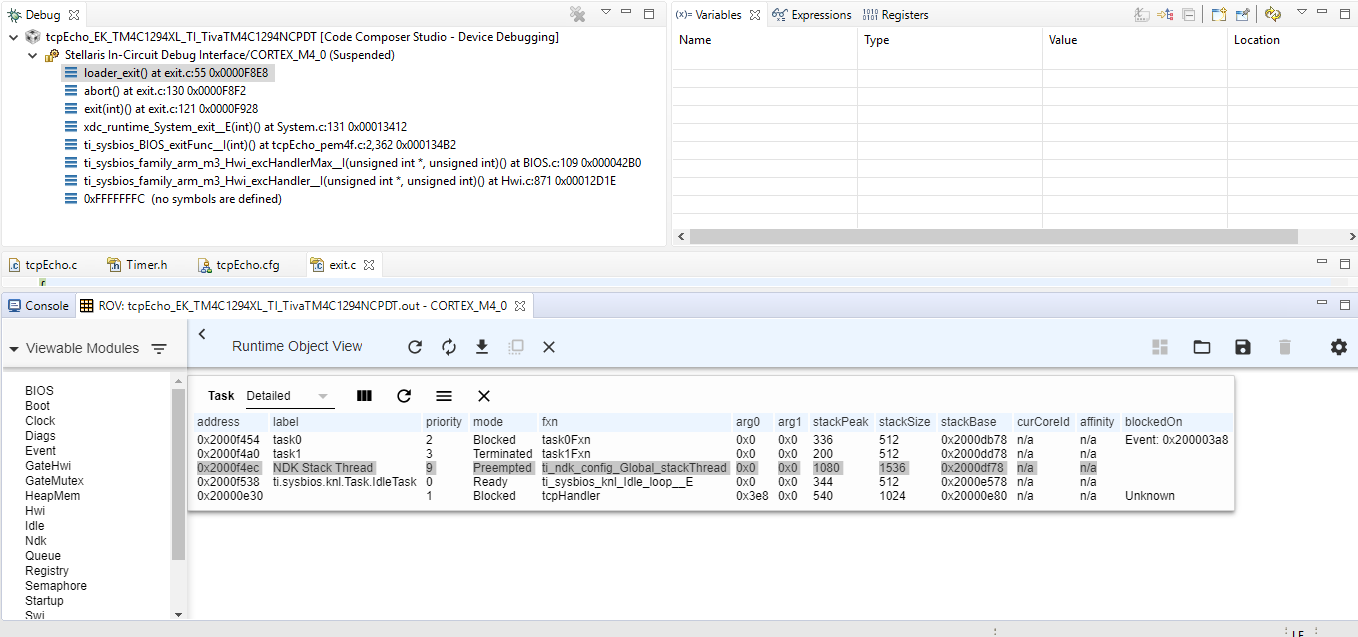Image resolution: width=1358 pixels, height=637 pixels.
Task: Click the Event: 0x200003a8 blockedOn cell
Action: pos(1177,440)
